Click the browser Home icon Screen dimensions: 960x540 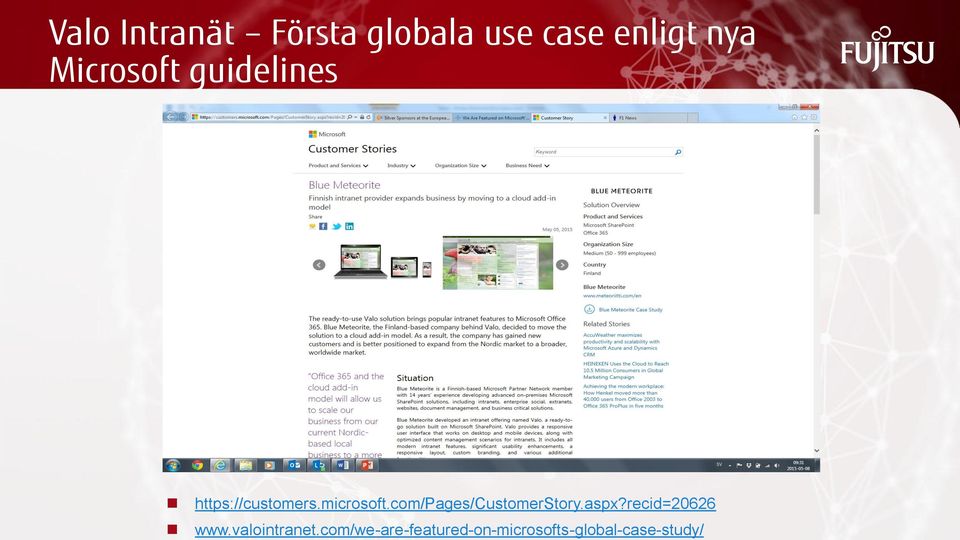tap(794, 117)
